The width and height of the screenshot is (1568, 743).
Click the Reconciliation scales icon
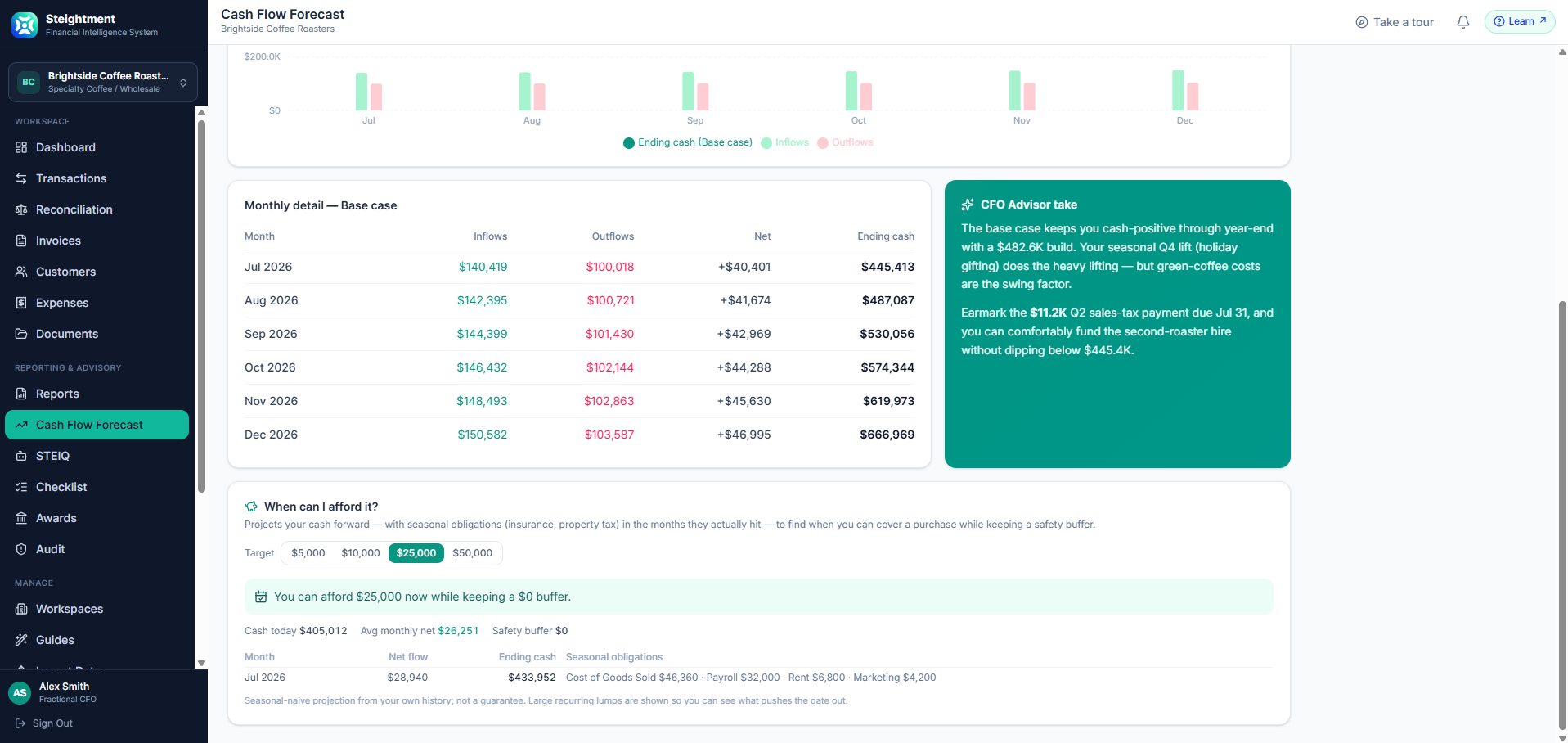(x=21, y=209)
